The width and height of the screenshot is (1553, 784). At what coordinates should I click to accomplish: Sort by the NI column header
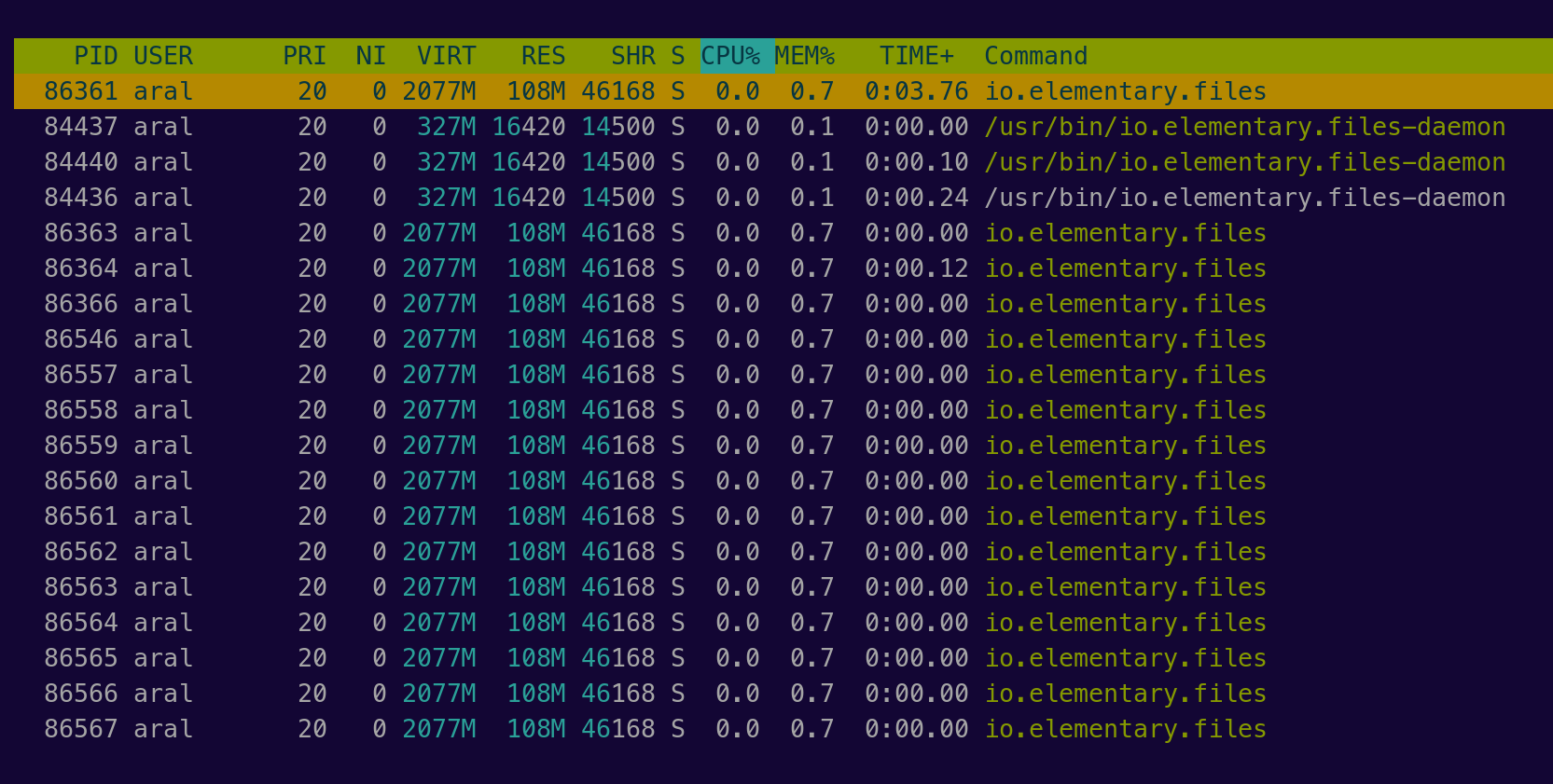coord(371,56)
